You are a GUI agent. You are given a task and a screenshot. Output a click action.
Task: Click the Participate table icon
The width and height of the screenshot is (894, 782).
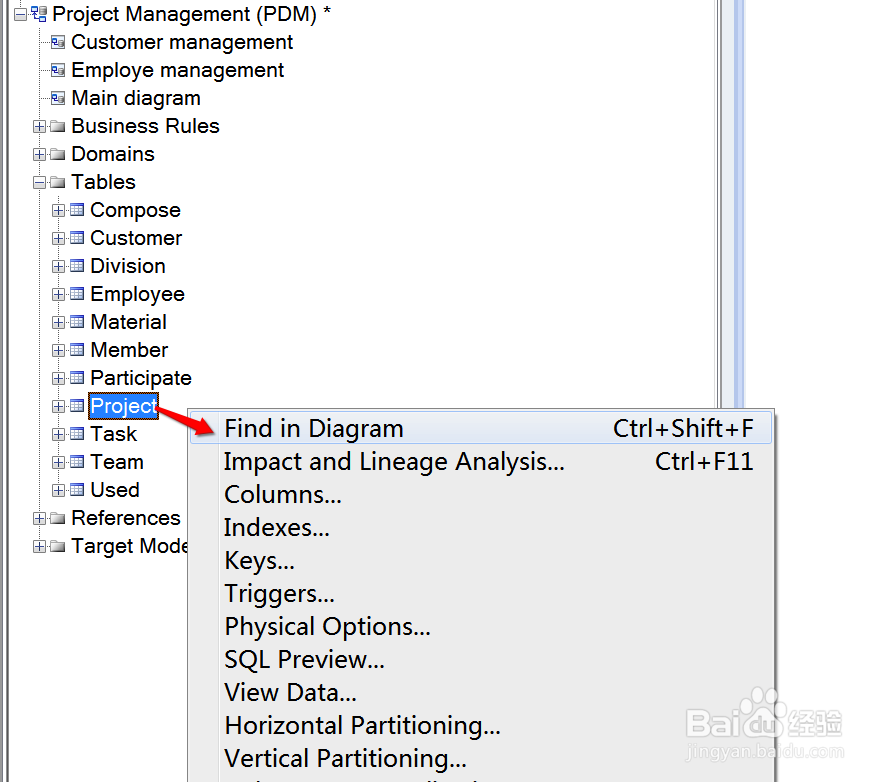[x=77, y=377]
